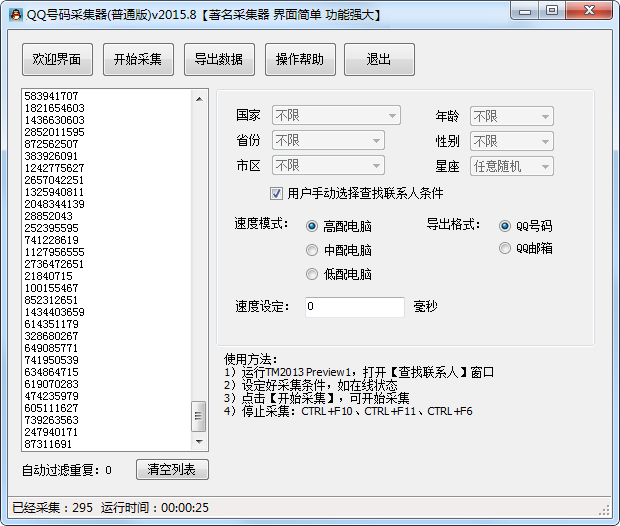Toggle 用户手动选择查找联系人条件 checkbox

point(277,193)
